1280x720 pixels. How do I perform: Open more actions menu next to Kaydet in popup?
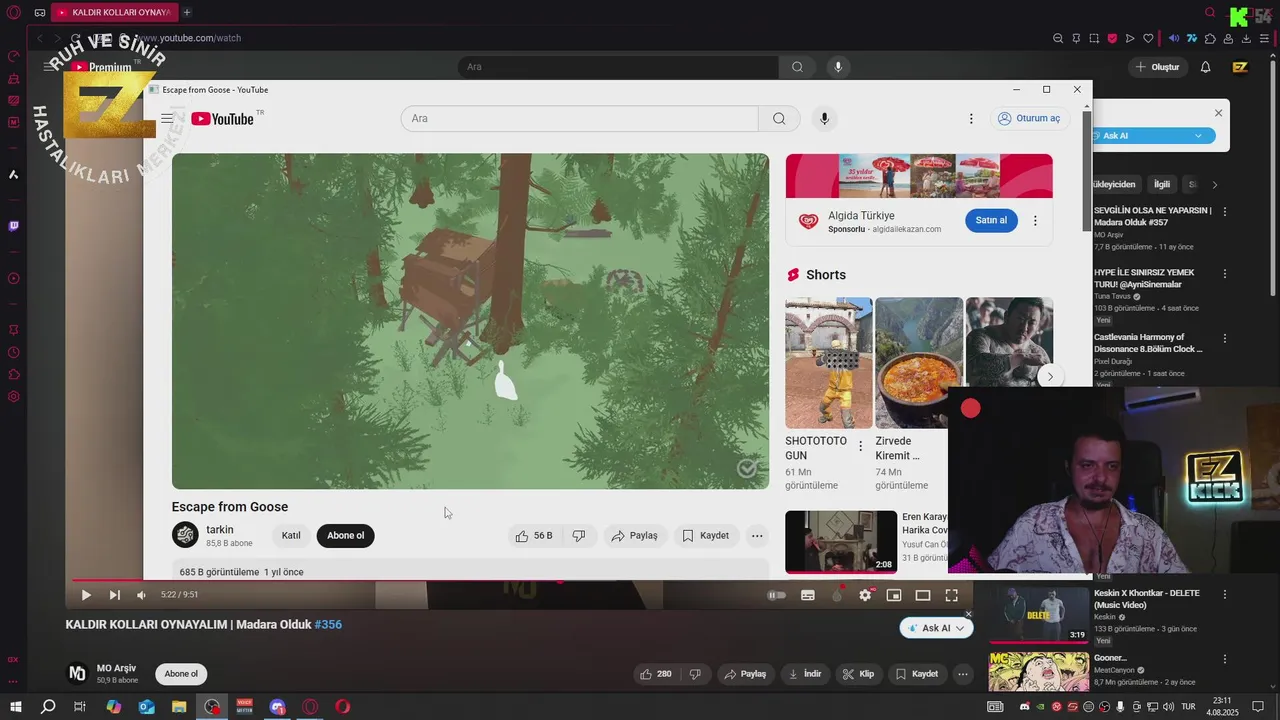click(x=757, y=536)
